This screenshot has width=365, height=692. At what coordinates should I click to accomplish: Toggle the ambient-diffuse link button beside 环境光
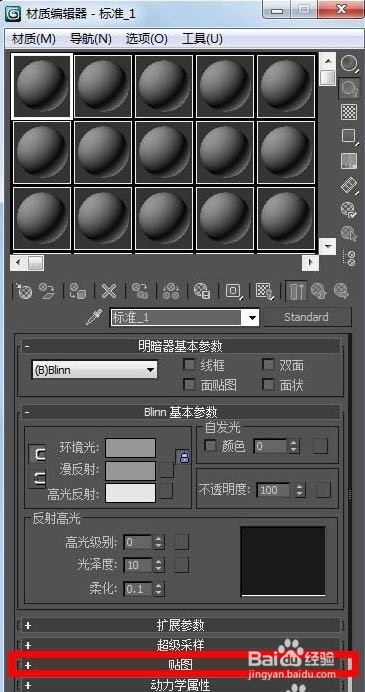pyautogui.click(x=38, y=454)
